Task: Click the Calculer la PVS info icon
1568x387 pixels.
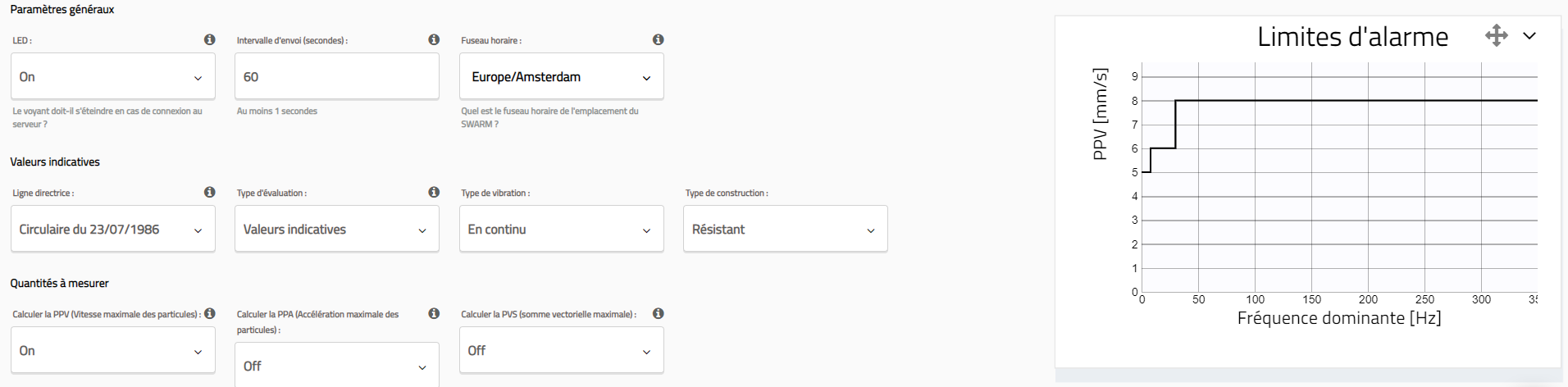Action: [x=658, y=313]
